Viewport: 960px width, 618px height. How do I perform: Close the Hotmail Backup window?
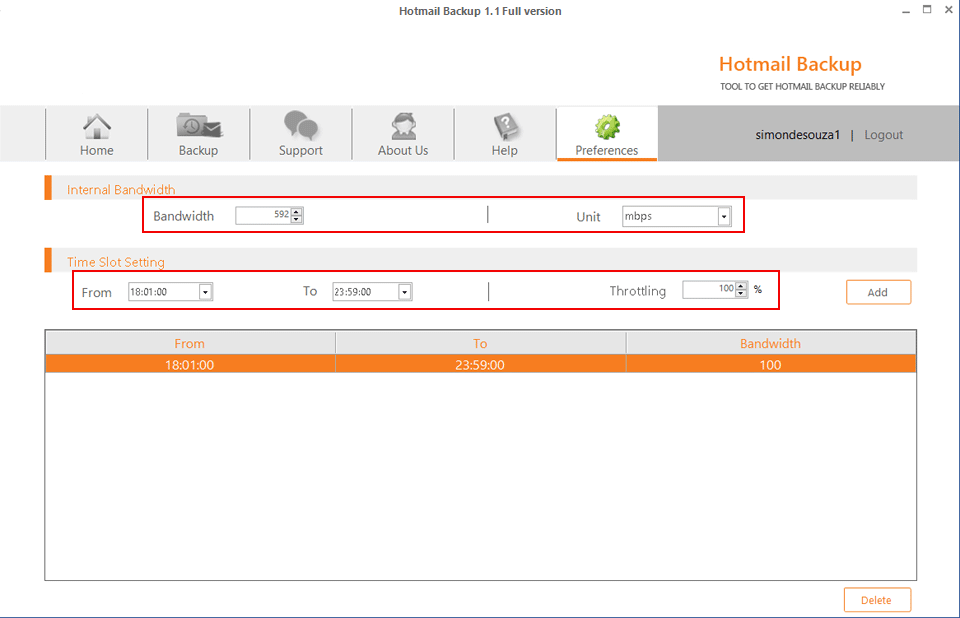click(x=949, y=10)
